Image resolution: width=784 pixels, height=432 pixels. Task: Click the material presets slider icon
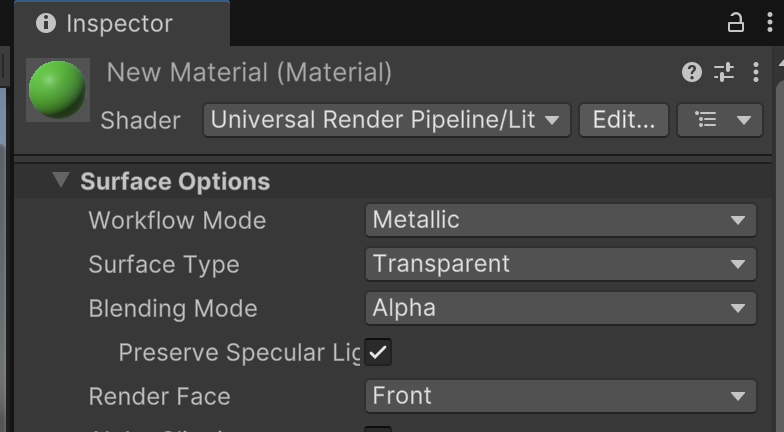[x=724, y=72]
